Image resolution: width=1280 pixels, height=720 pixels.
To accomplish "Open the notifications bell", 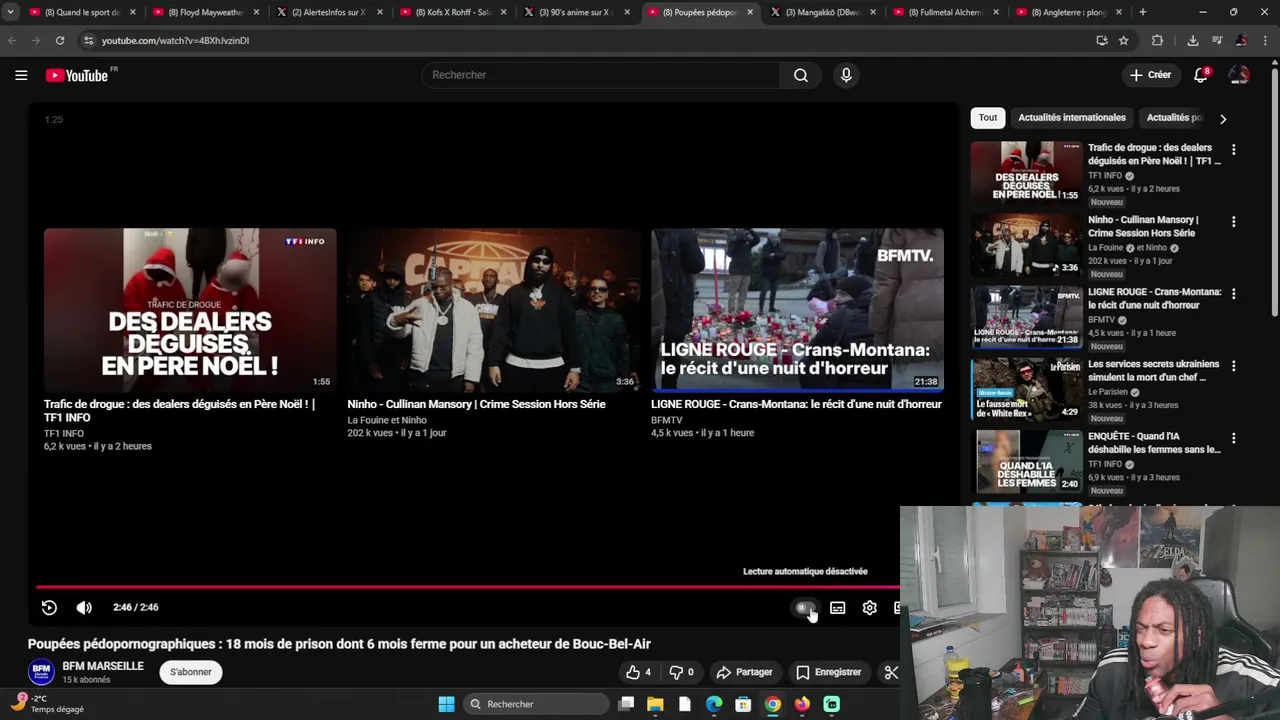I will click(x=1201, y=75).
